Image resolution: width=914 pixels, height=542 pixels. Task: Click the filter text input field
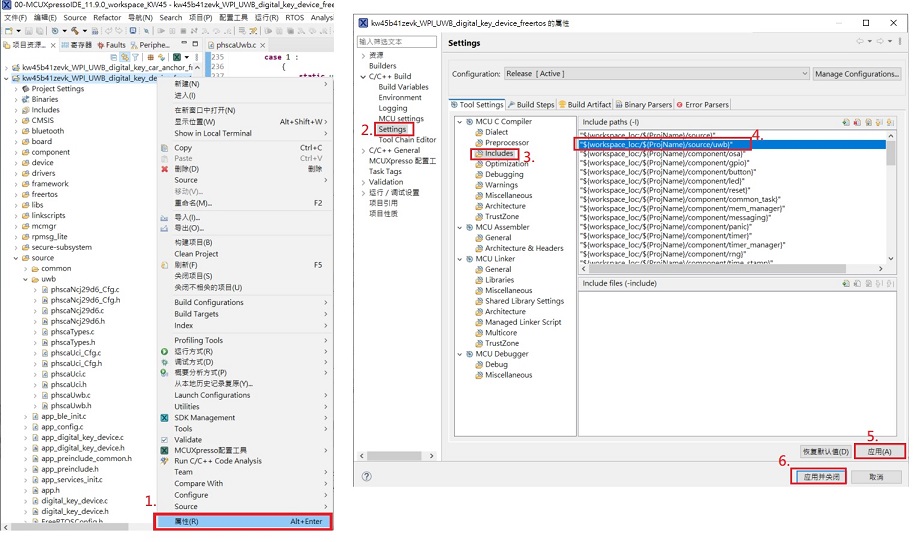pos(396,42)
